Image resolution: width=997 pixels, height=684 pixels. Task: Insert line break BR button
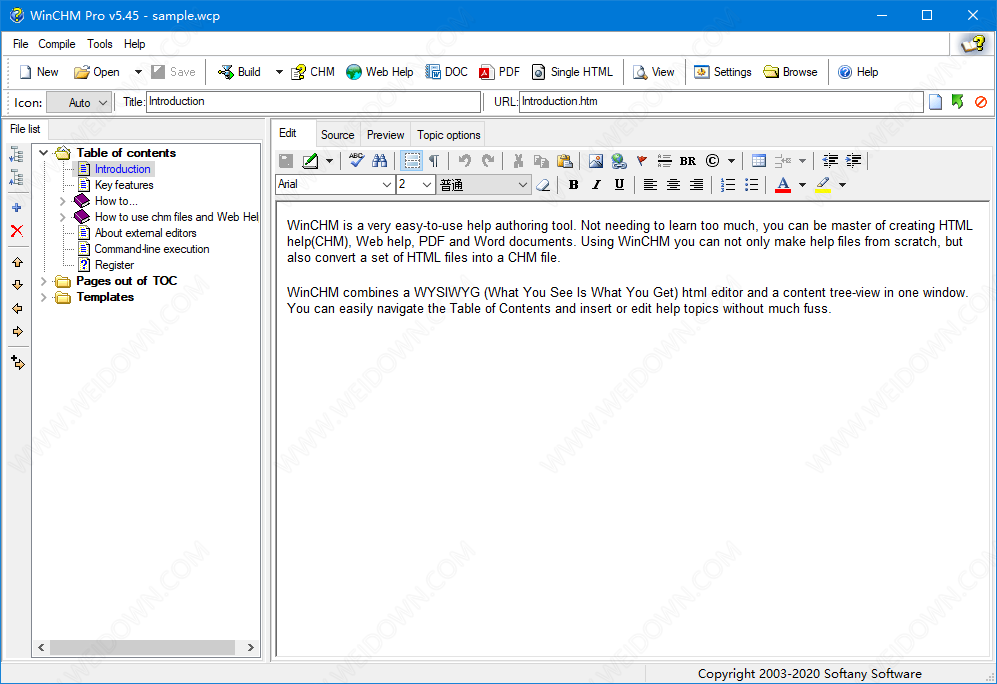(687, 161)
